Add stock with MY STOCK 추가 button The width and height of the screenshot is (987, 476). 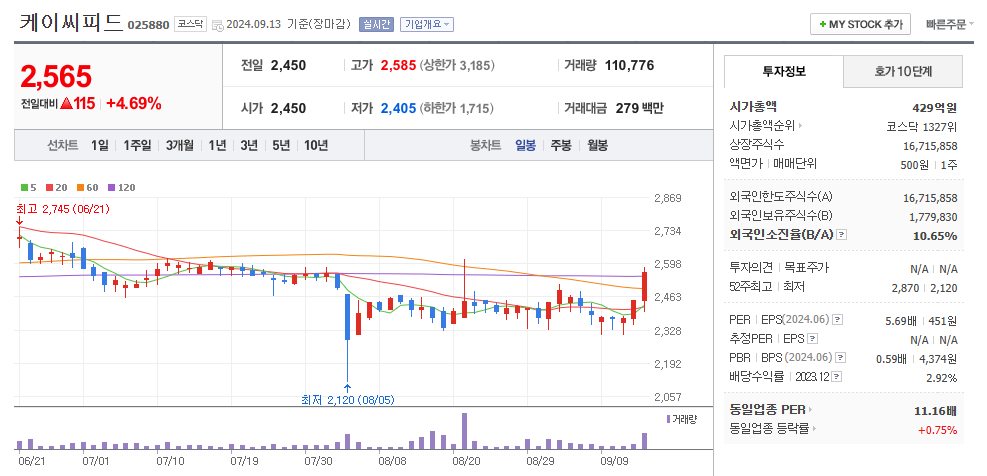(x=860, y=25)
